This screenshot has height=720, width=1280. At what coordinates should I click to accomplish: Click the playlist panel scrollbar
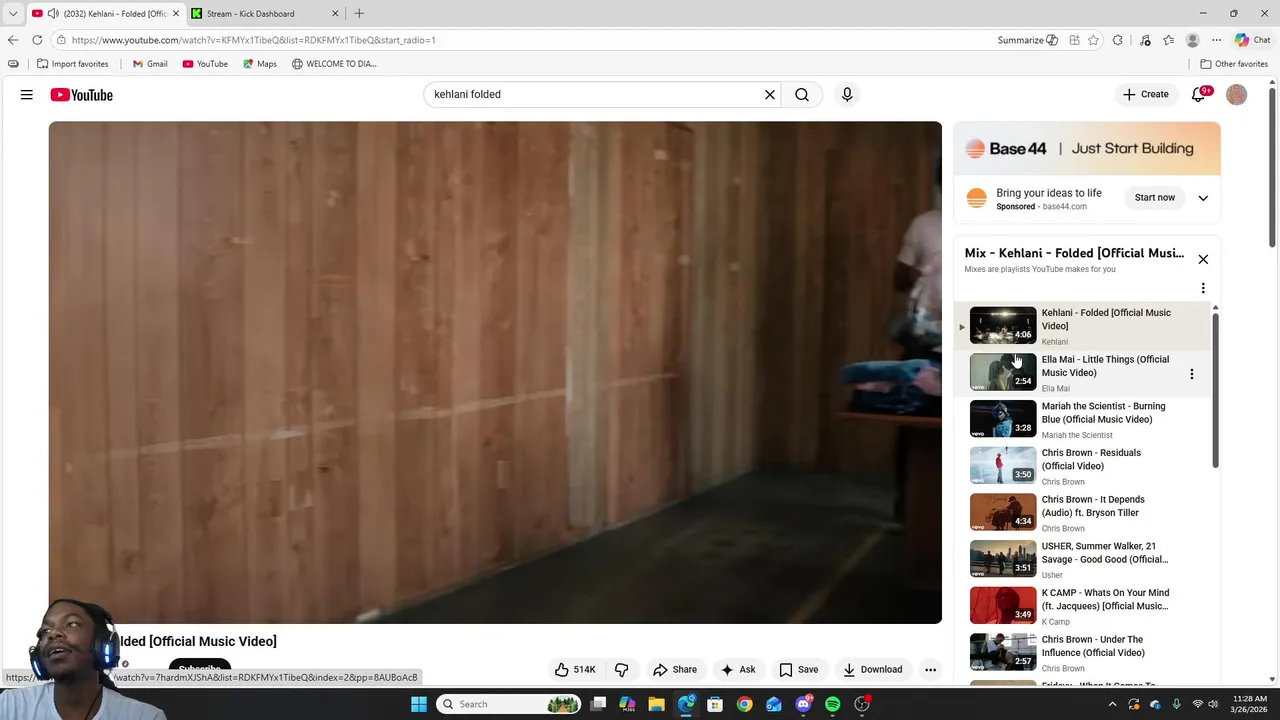point(1216,390)
